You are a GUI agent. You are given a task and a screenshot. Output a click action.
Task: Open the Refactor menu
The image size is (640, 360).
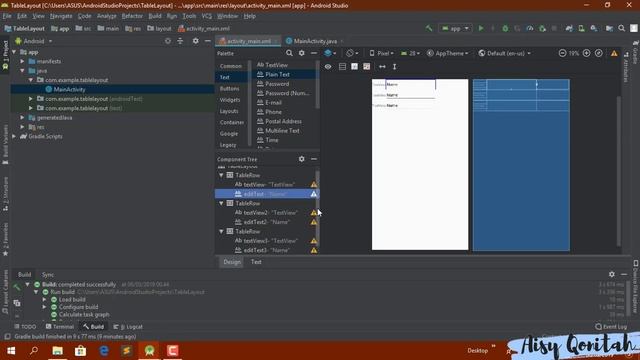pyautogui.click(x=132, y=16)
